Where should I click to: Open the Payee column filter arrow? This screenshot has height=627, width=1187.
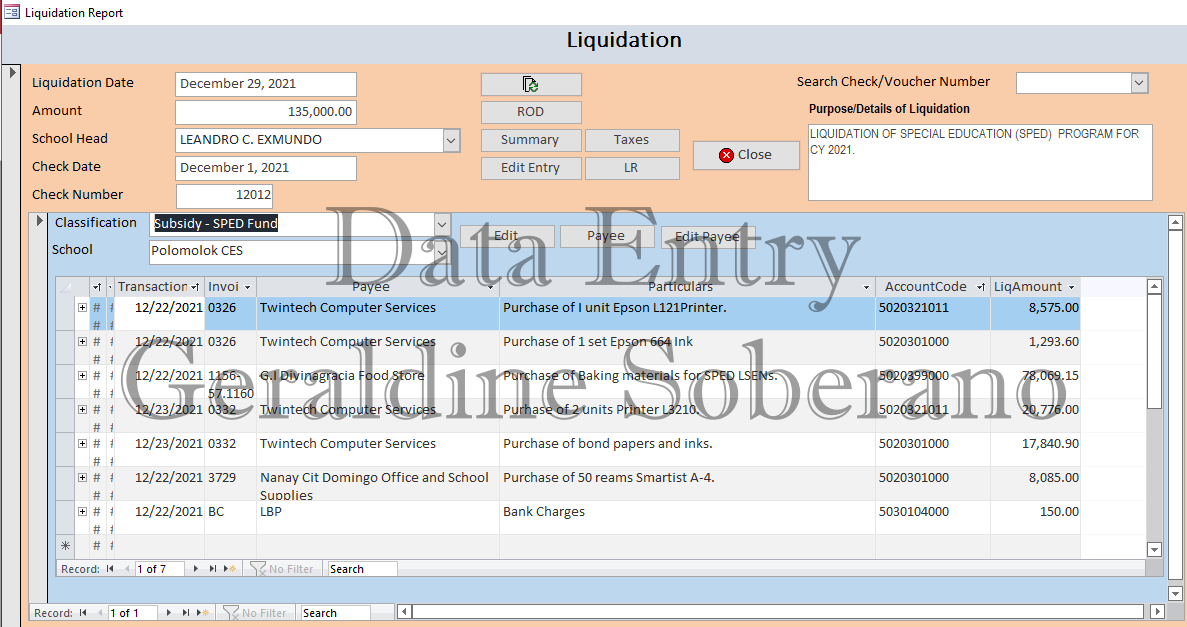click(491, 287)
